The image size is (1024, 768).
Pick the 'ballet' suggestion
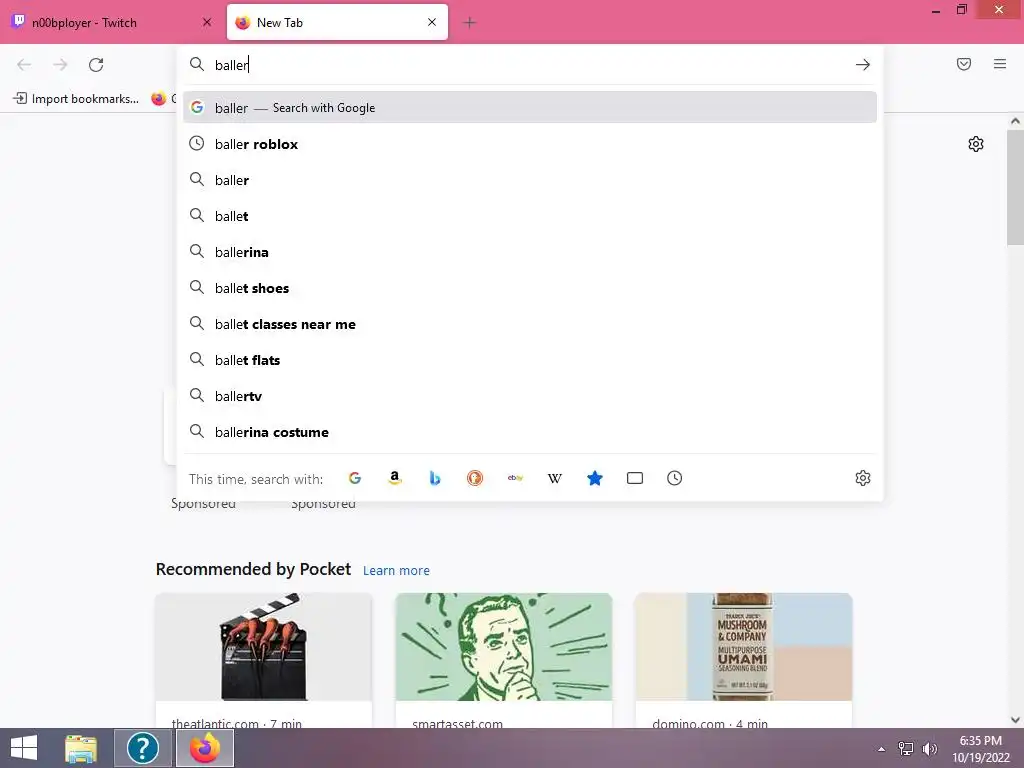pos(530,216)
